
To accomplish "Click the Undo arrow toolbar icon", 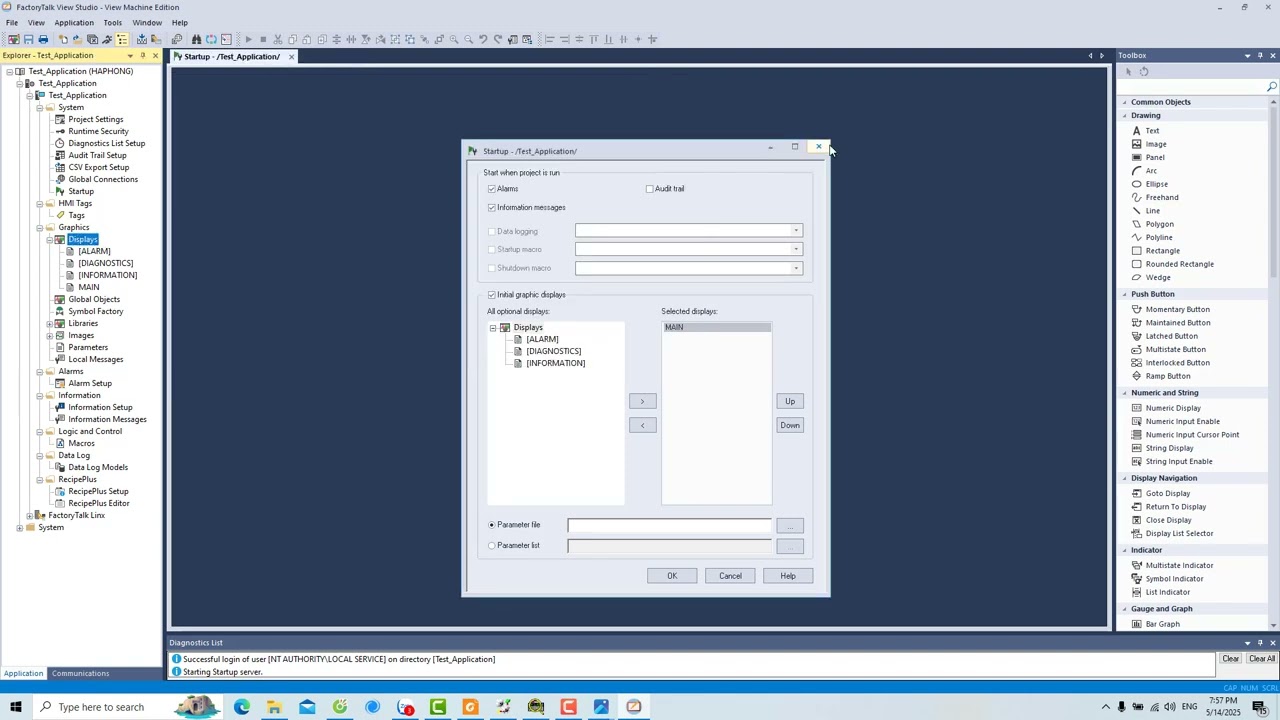I will click(x=483, y=39).
